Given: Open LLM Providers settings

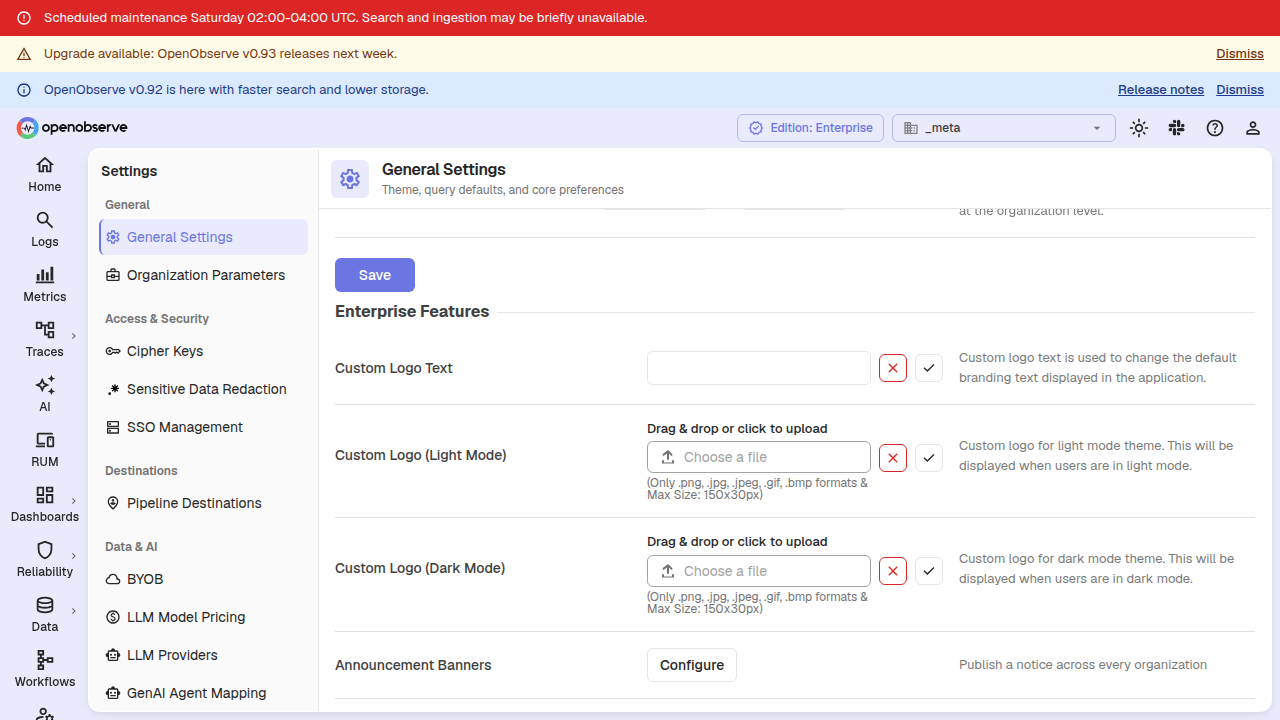Looking at the screenshot, I should (x=204, y=655).
